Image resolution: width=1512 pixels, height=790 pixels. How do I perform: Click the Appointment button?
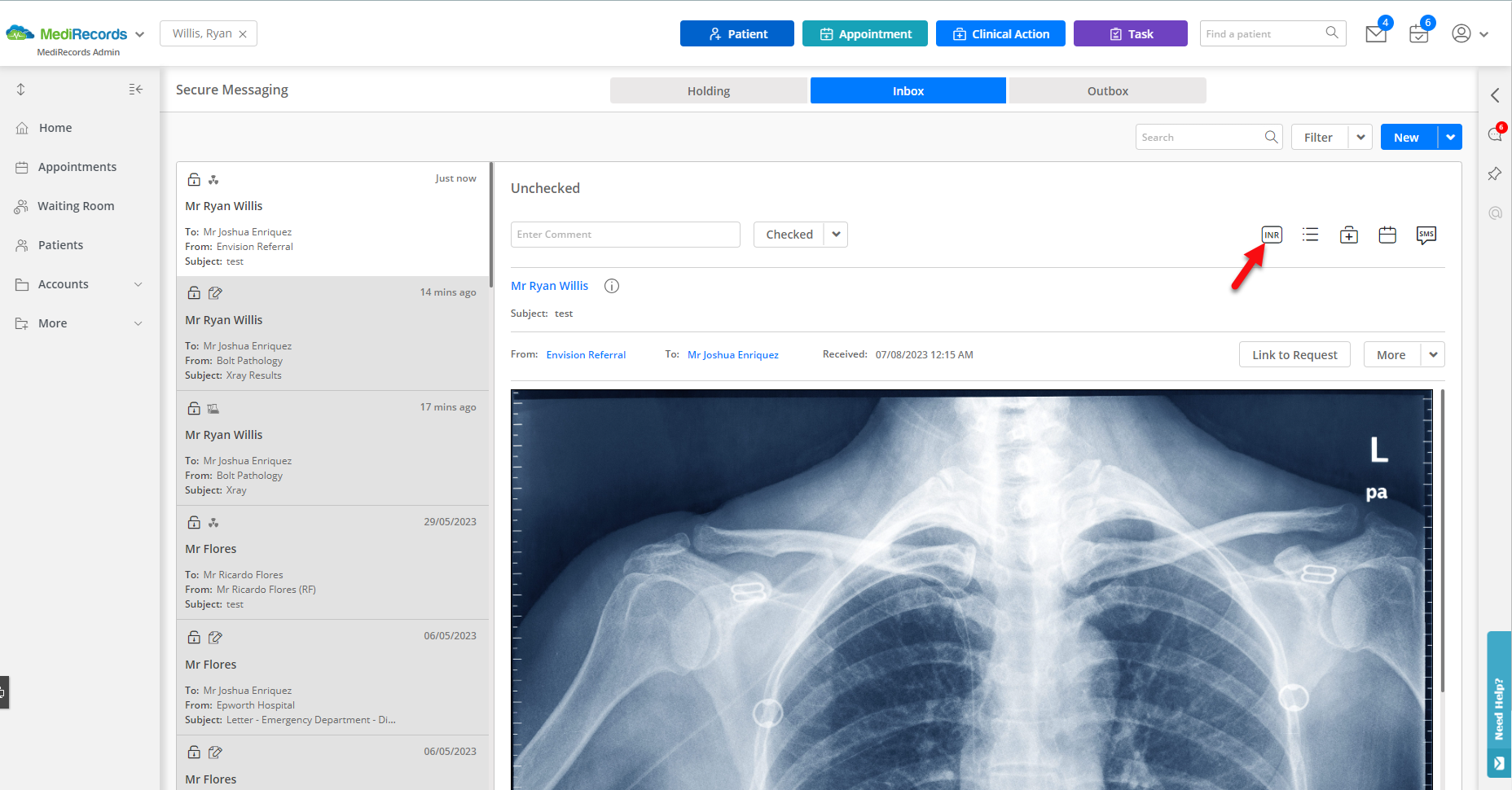[865, 33]
